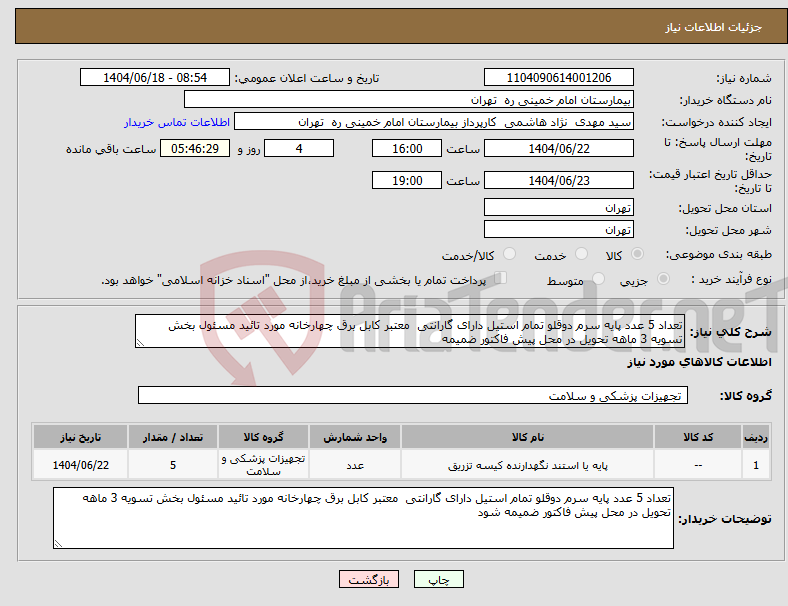
Task: Select the خدمت radio button
Action: pyautogui.click(x=581, y=254)
